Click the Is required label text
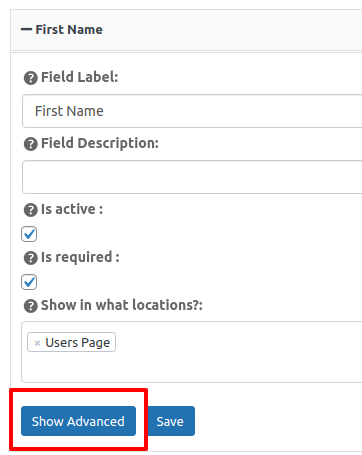 click(x=80, y=258)
